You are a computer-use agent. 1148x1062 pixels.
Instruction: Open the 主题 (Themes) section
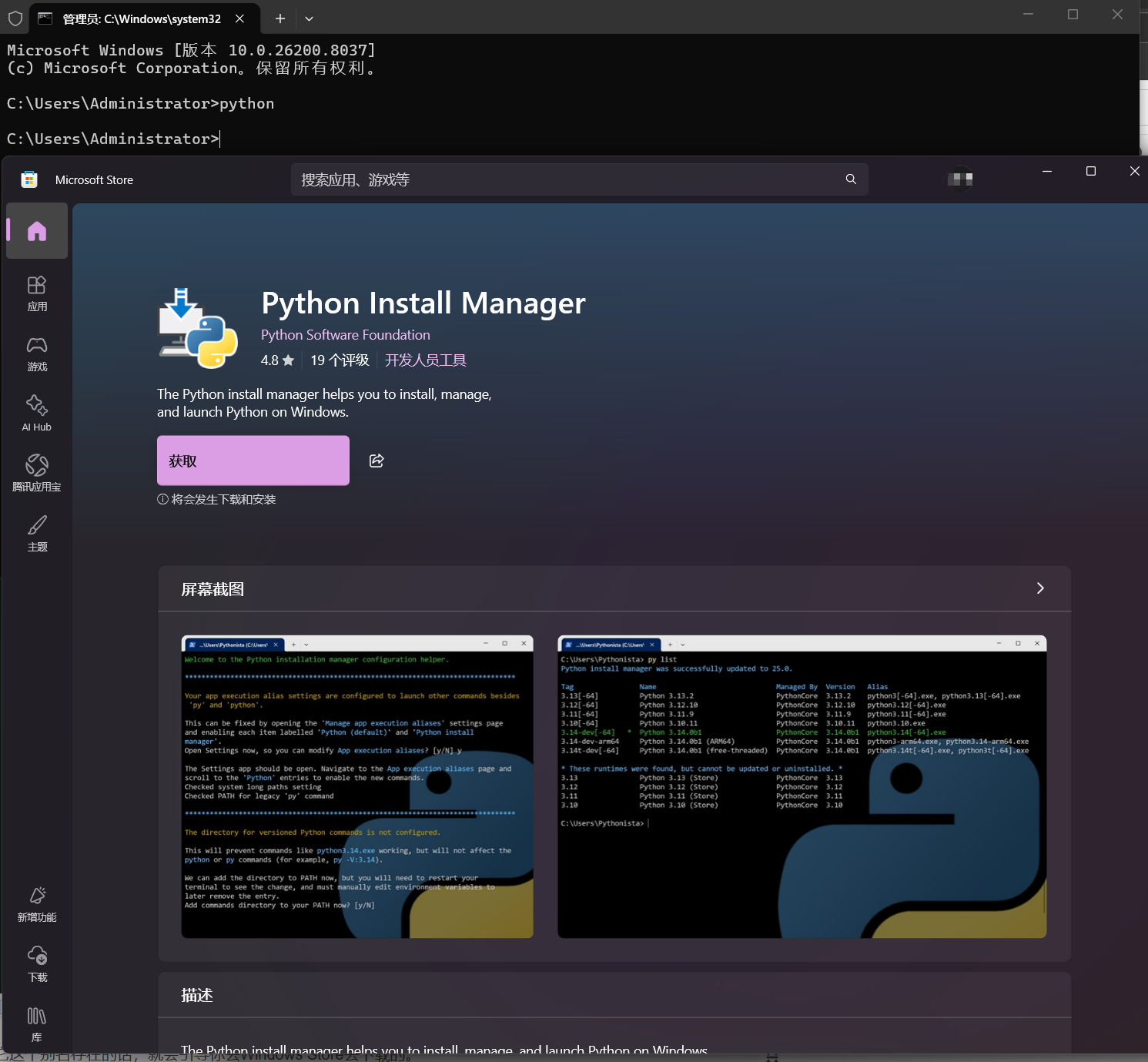tap(37, 534)
